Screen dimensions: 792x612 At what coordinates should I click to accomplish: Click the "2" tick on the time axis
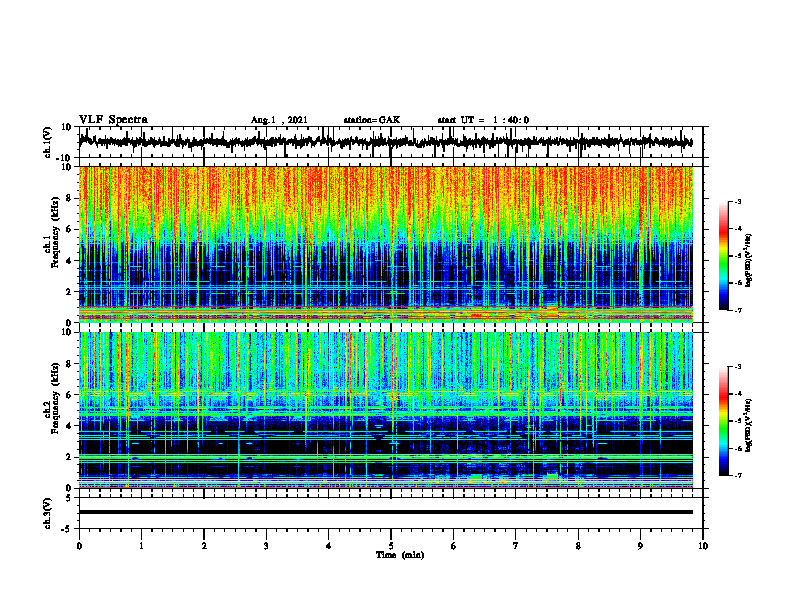pyautogui.click(x=204, y=546)
